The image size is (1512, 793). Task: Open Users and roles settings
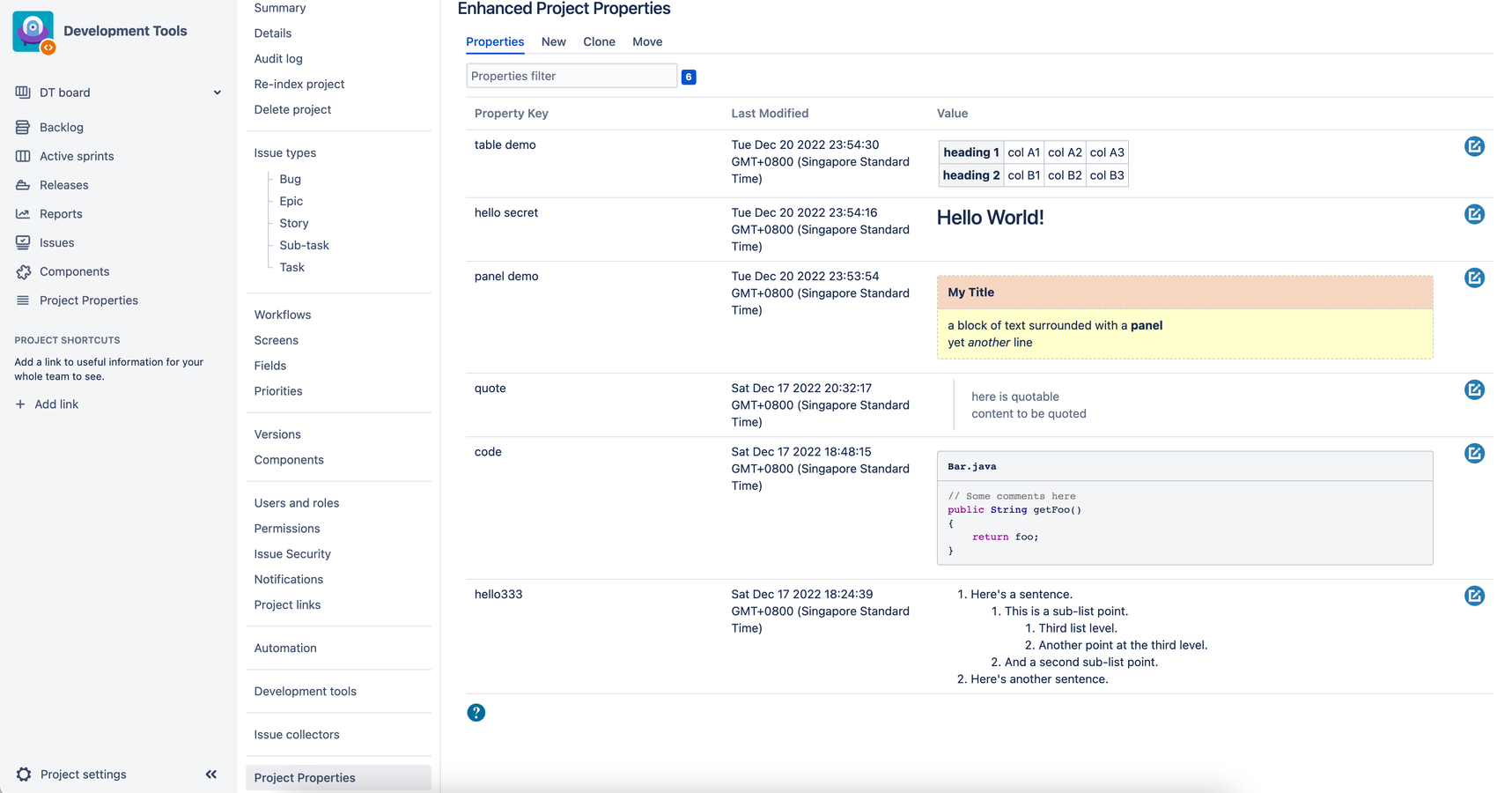coord(297,503)
